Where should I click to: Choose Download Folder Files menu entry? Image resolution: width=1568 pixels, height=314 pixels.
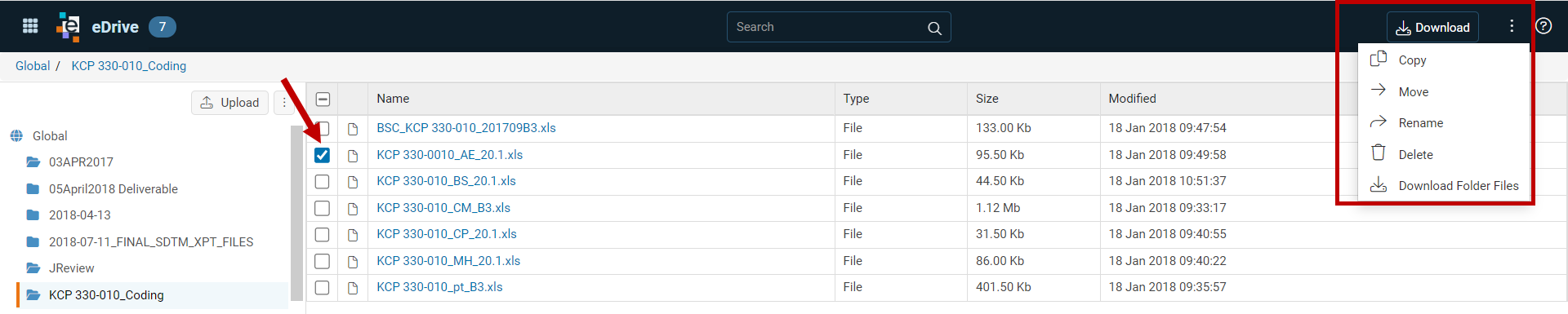coord(1444,185)
